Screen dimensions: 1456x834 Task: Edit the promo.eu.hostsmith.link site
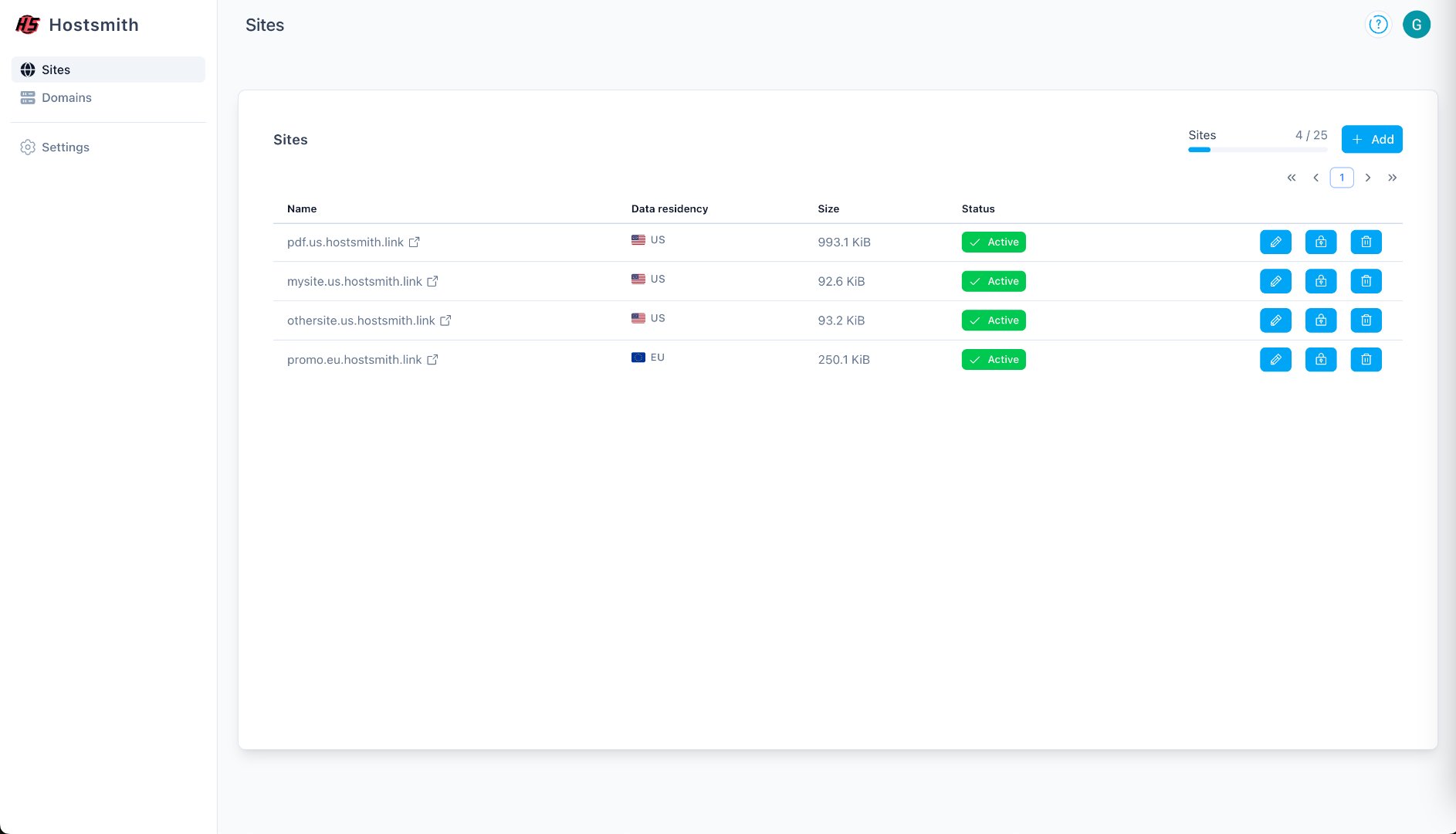[x=1275, y=360]
